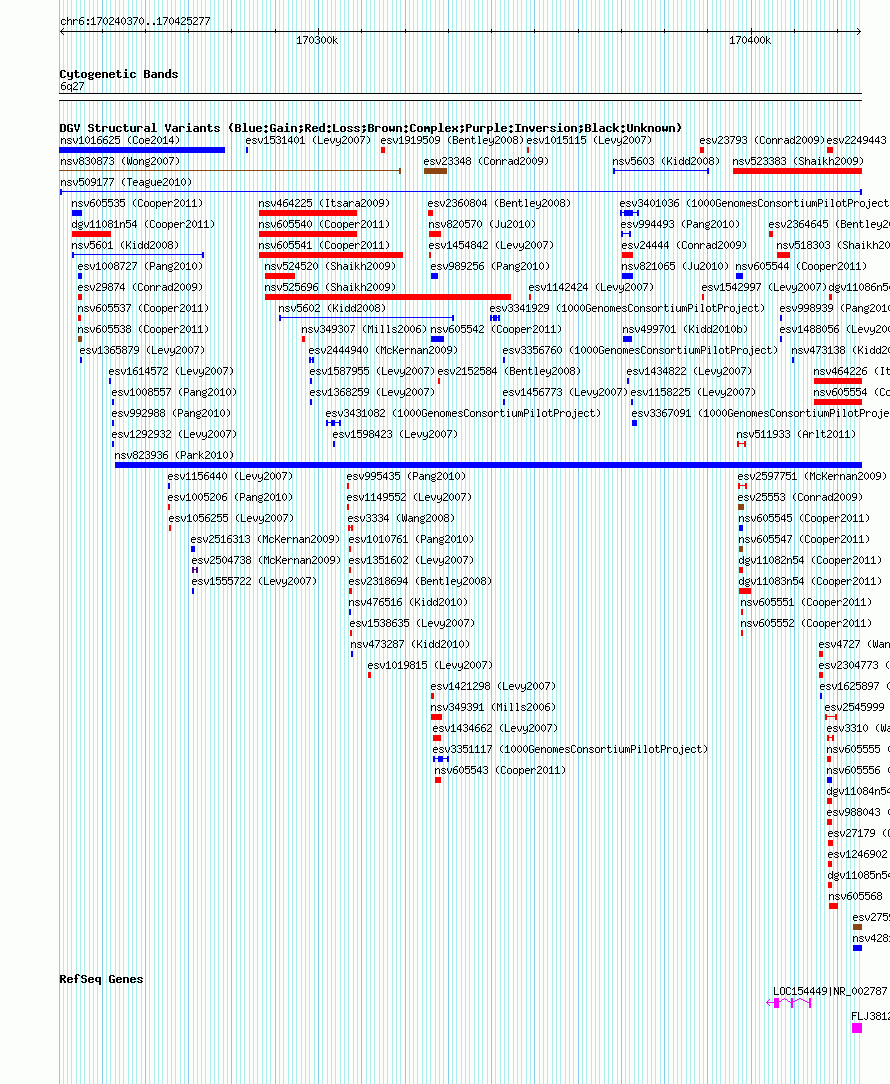
Task: Select the blue nsv605542 gain block
Action: coord(437,339)
